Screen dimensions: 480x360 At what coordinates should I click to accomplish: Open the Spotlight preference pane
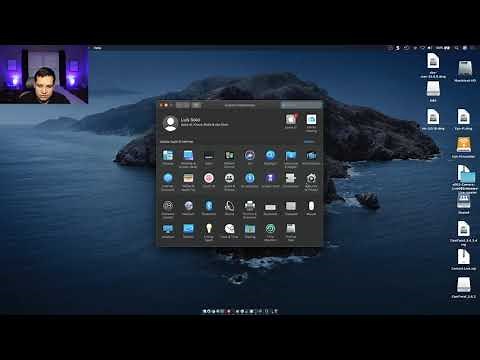click(270, 157)
